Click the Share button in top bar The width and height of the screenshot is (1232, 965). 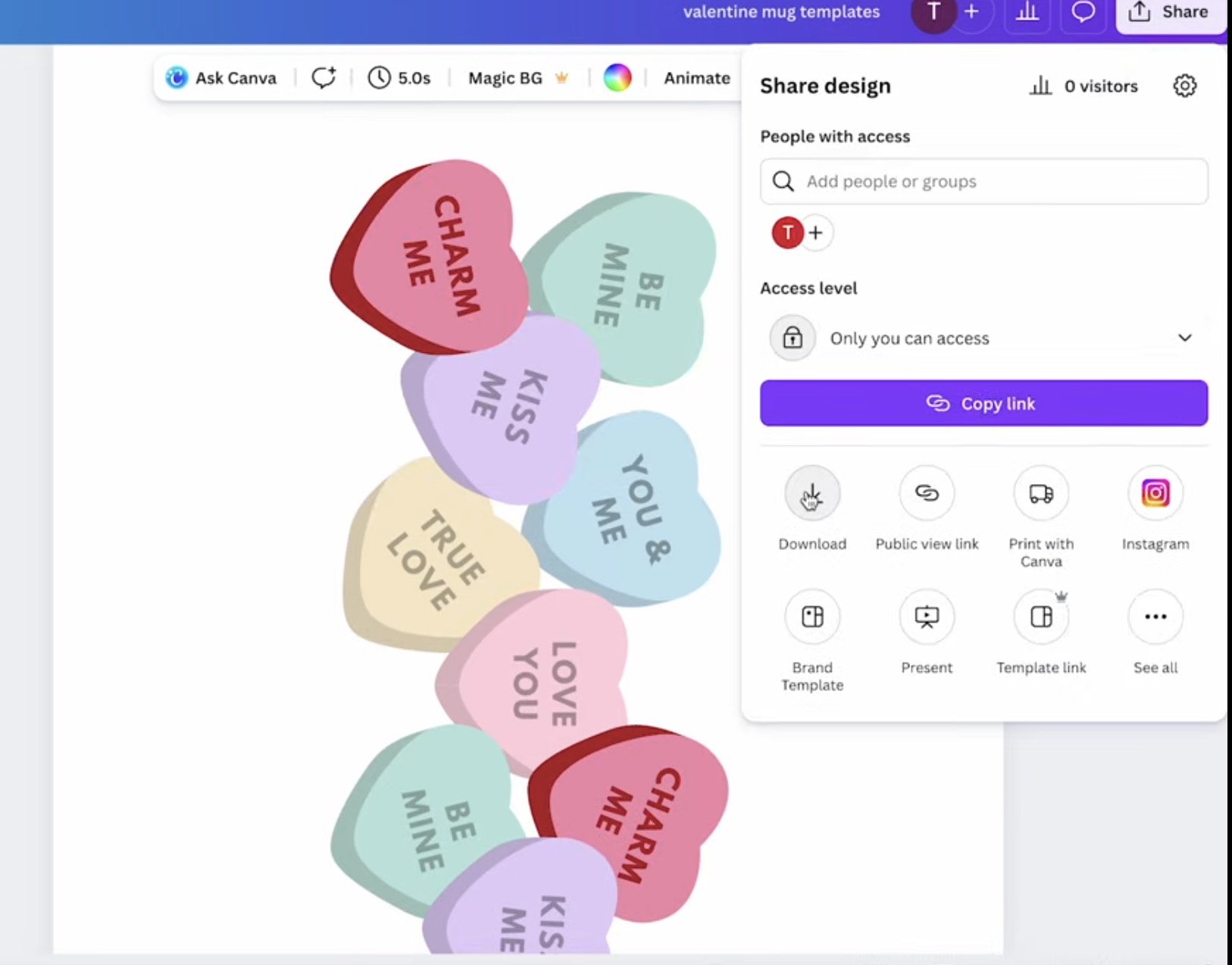tap(1171, 12)
